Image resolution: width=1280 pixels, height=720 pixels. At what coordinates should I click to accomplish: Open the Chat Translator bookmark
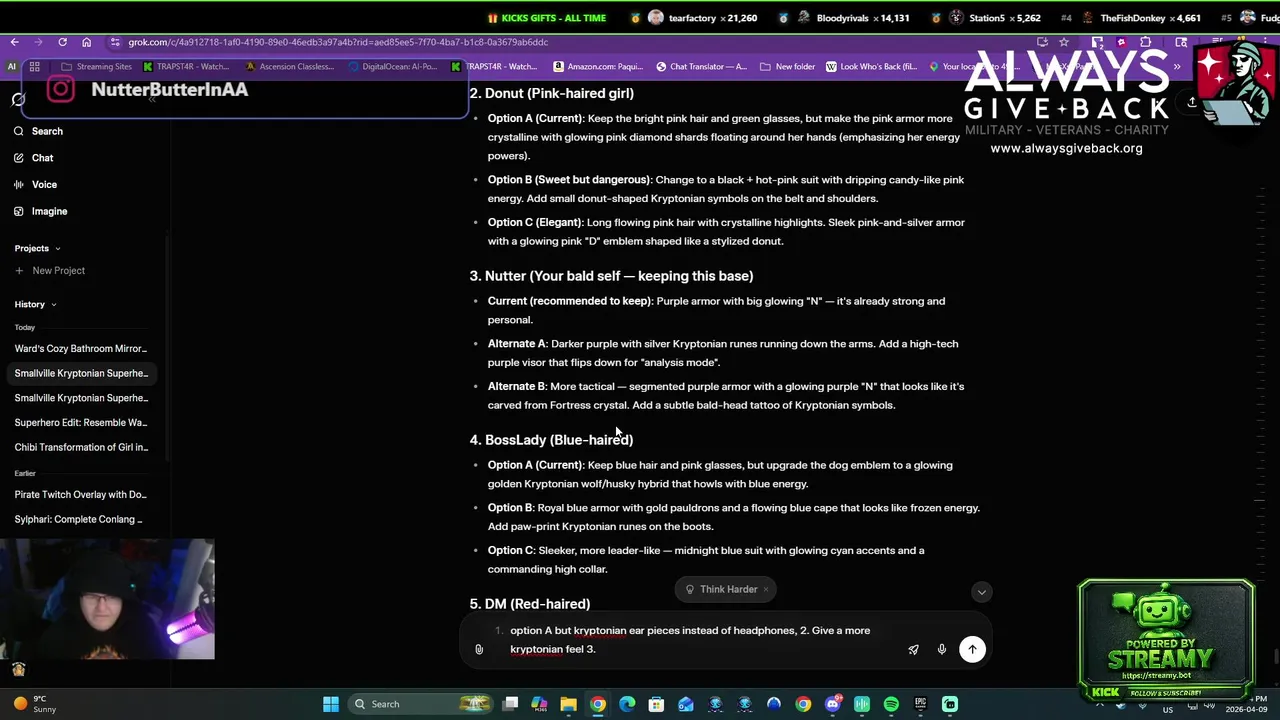pos(701,67)
